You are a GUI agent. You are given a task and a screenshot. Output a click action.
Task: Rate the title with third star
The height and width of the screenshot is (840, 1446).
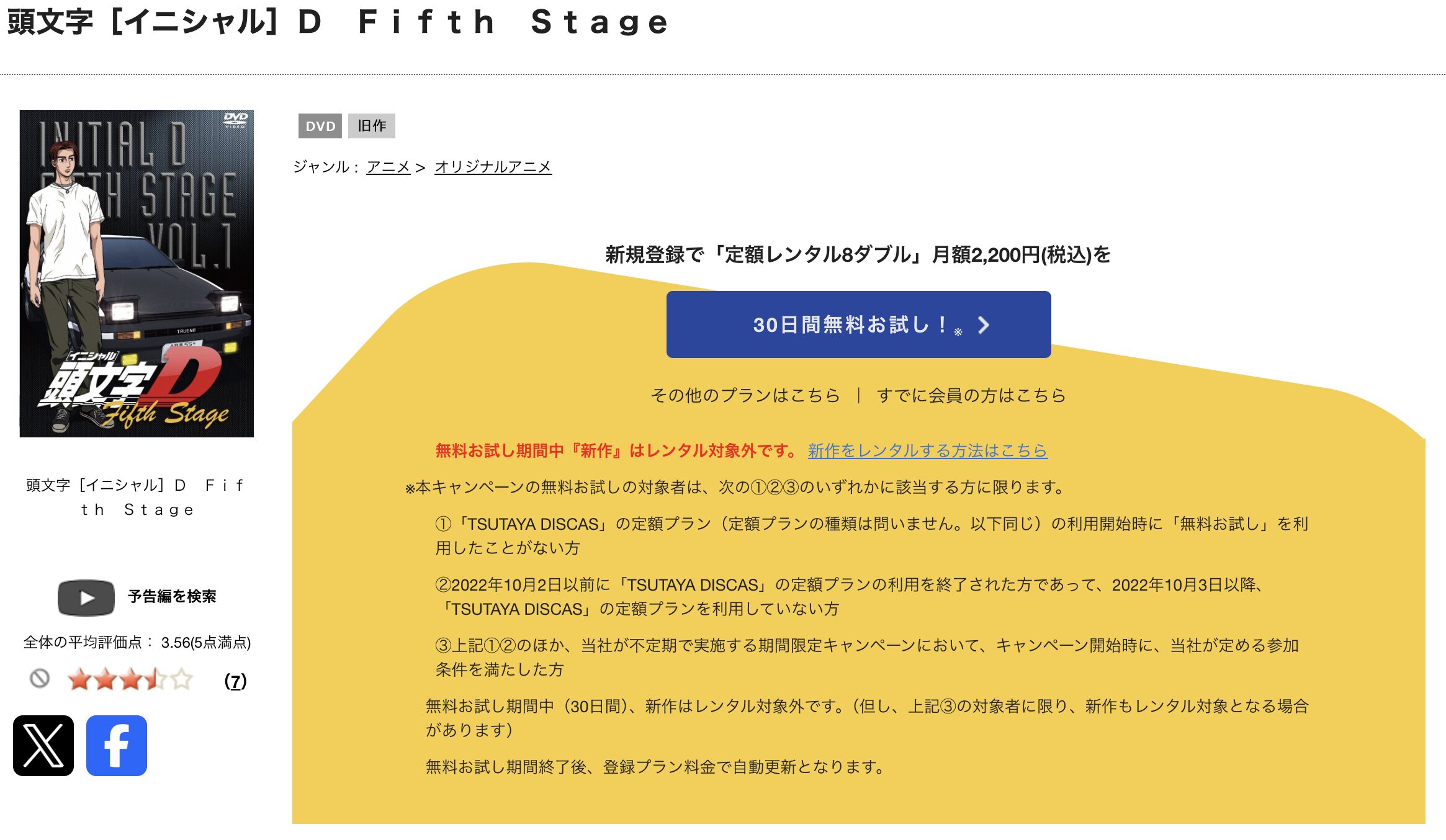click(130, 680)
